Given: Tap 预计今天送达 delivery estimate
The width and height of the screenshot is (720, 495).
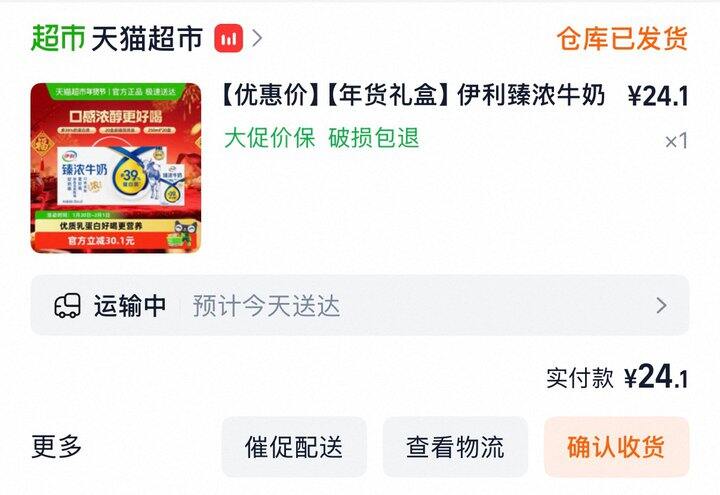Looking at the screenshot, I should pos(266,306).
